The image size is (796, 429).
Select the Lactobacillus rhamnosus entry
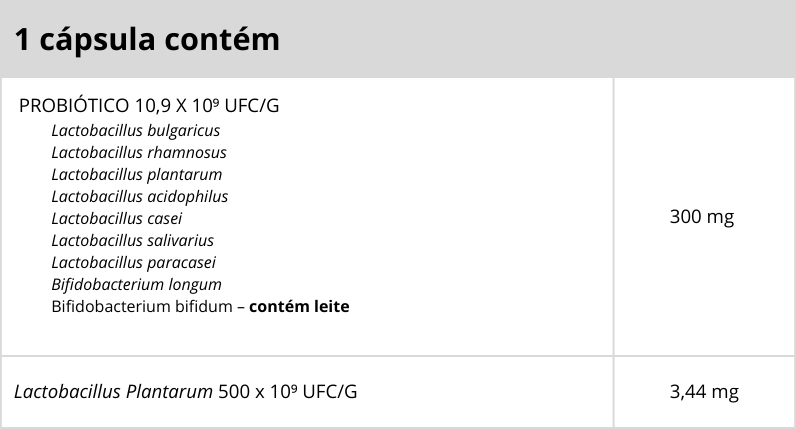pos(138,153)
